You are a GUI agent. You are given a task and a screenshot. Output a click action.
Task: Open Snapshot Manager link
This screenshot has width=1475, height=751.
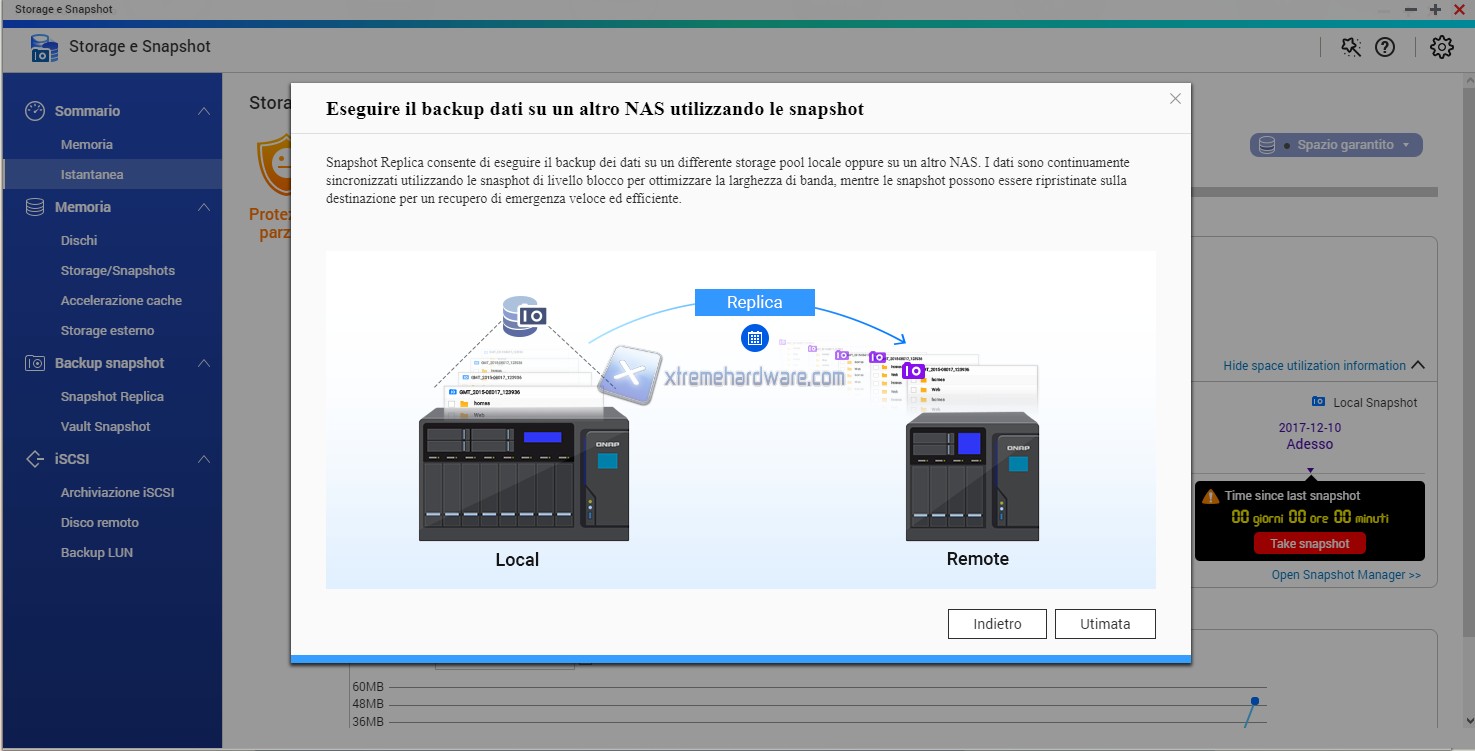(x=1345, y=575)
